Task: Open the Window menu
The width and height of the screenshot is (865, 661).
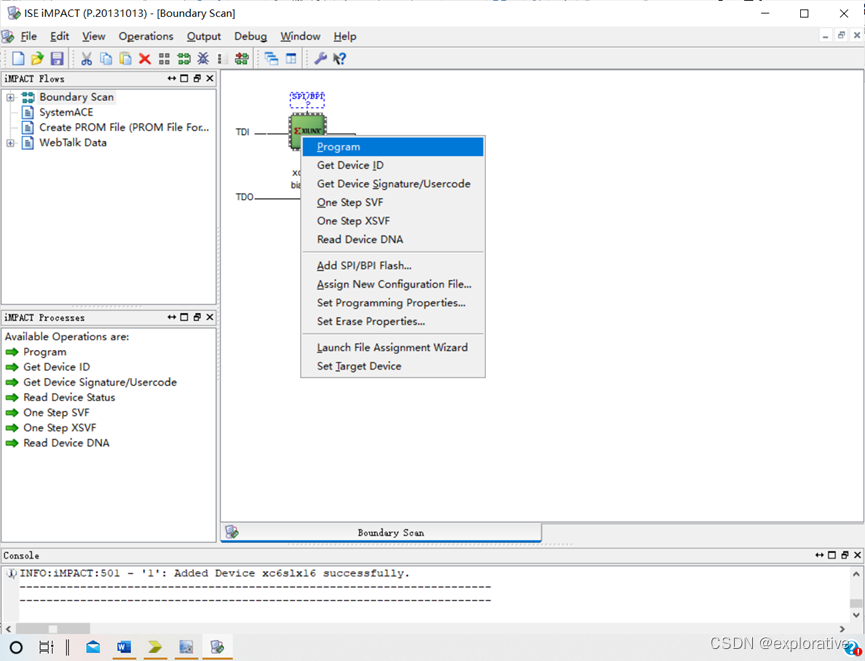Action: tap(300, 36)
